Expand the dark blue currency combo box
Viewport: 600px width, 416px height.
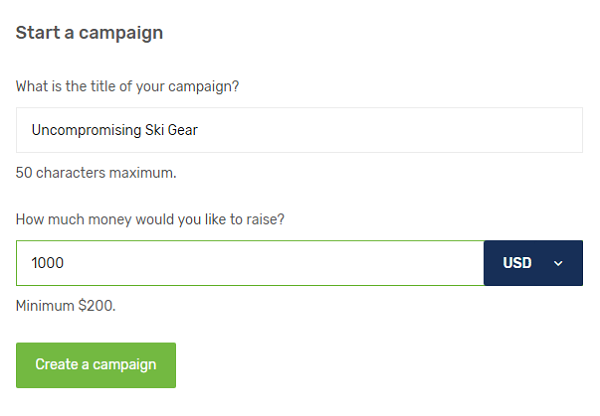click(x=533, y=263)
